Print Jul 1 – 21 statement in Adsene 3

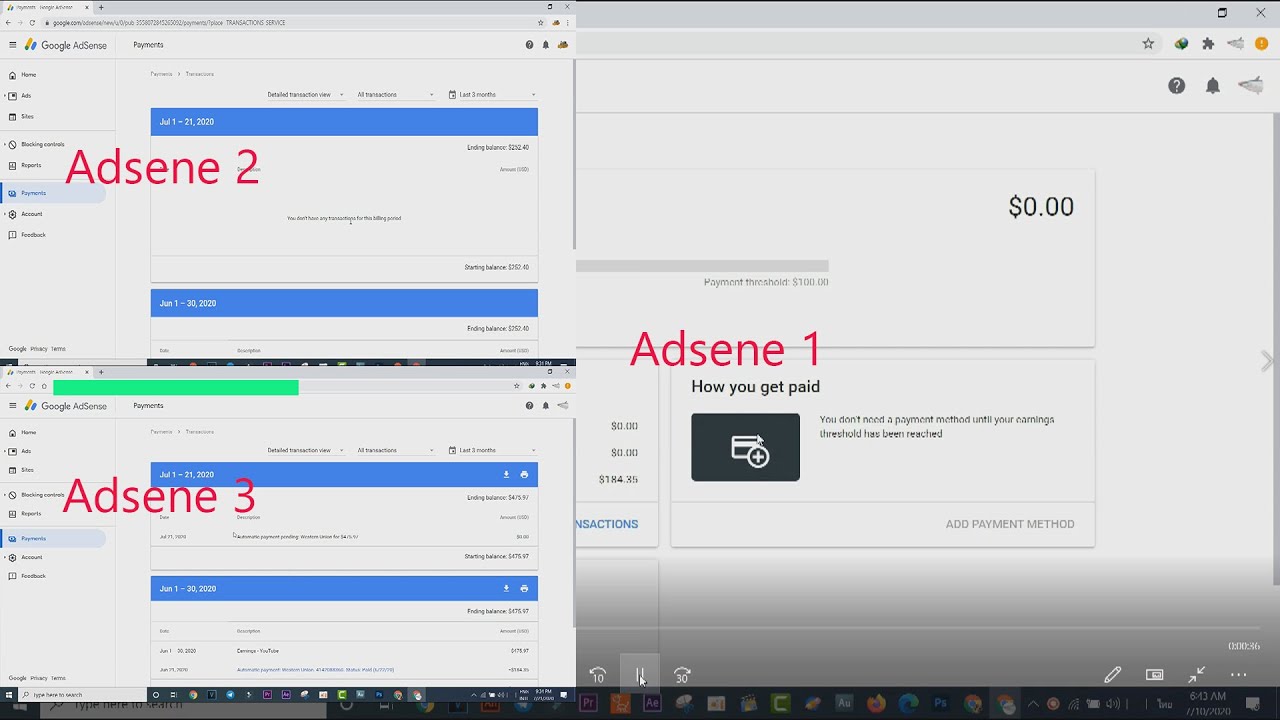click(x=524, y=475)
